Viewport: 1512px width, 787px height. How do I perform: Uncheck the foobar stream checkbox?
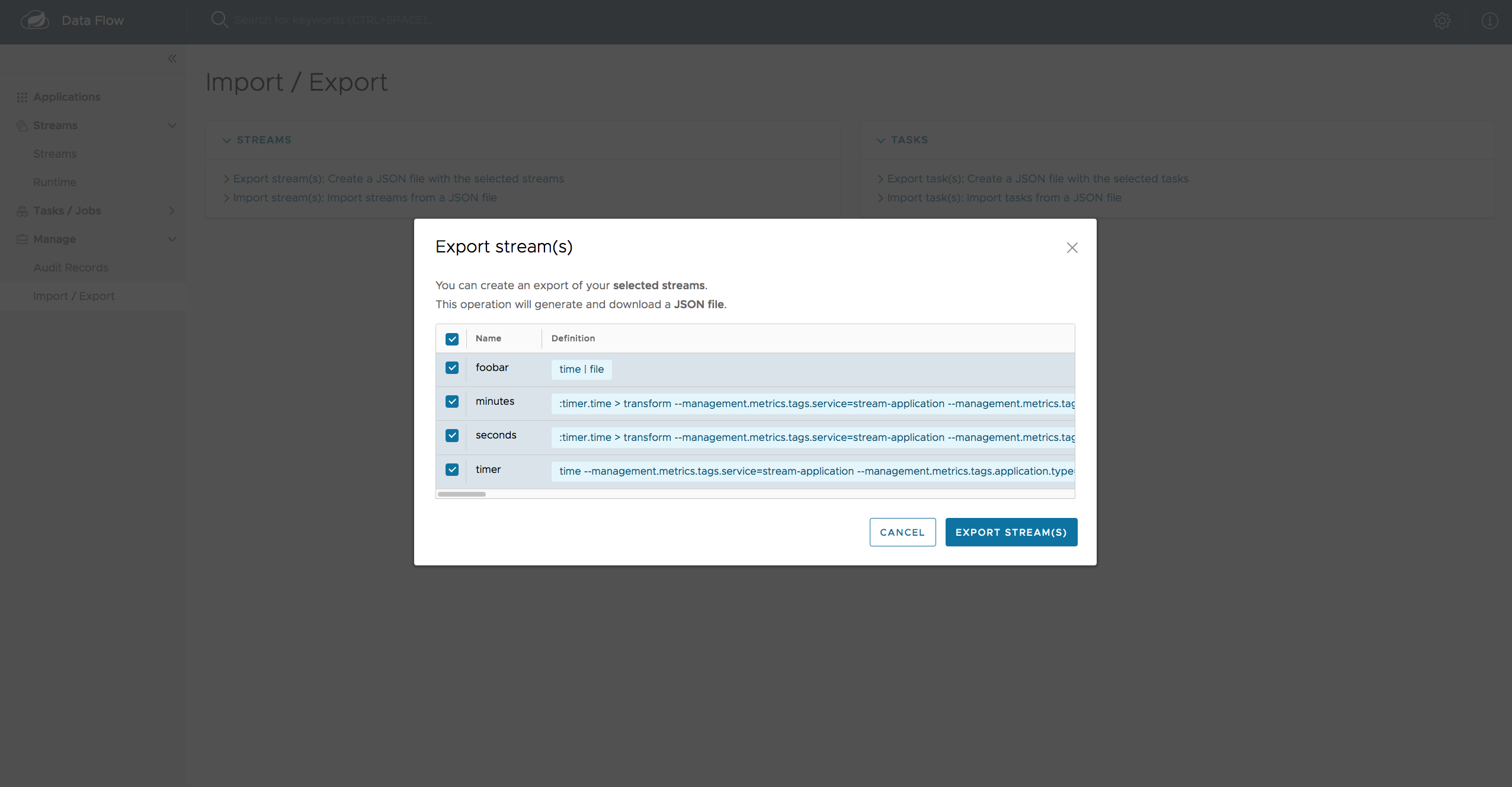click(452, 367)
